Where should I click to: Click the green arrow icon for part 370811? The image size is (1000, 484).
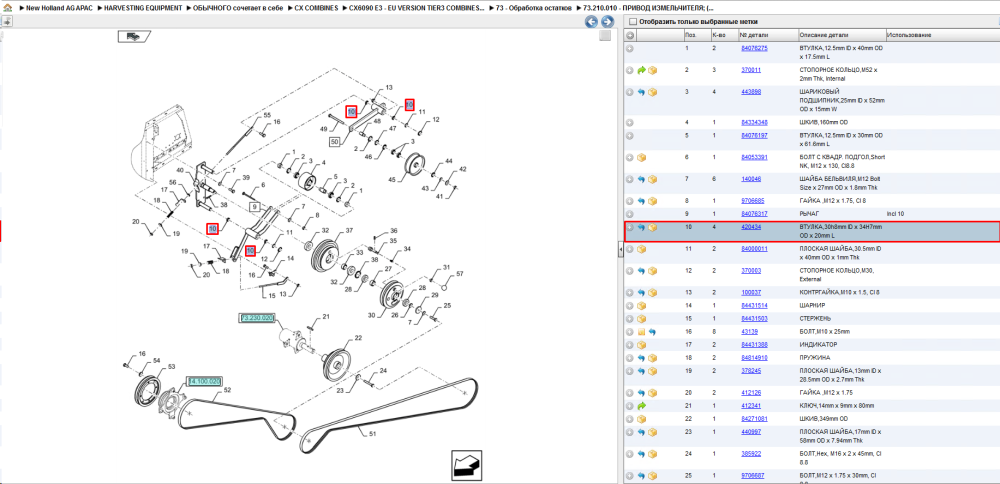click(642, 70)
